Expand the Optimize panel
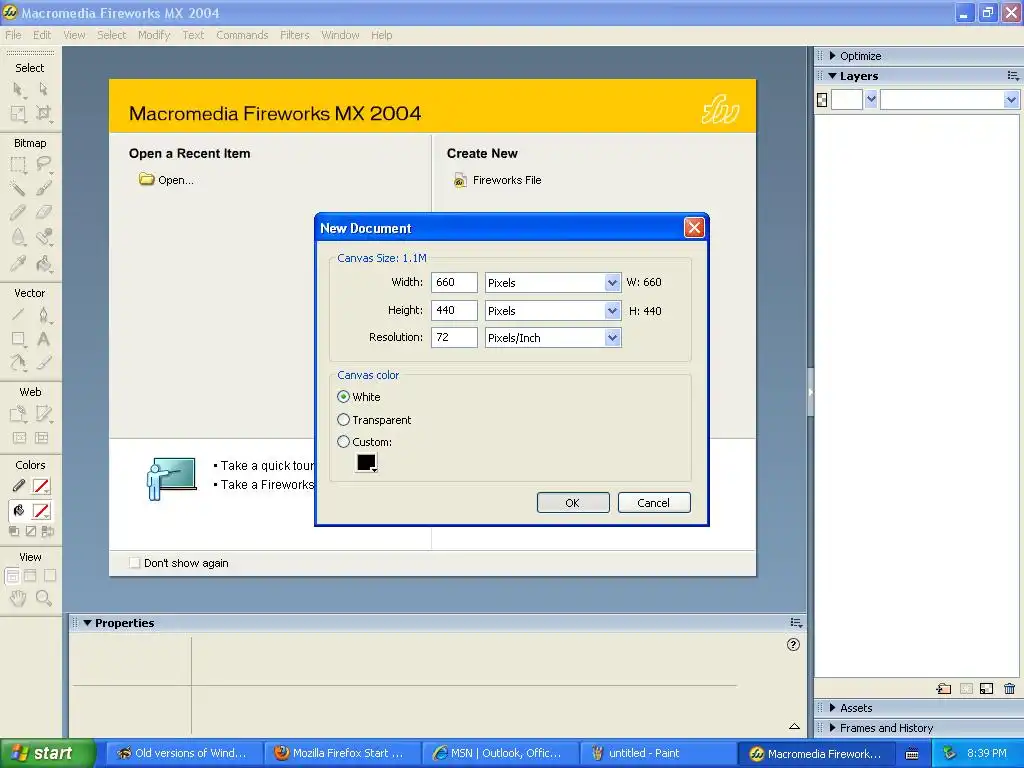Image resolution: width=1024 pixels, height=768 pixels. 833,56
